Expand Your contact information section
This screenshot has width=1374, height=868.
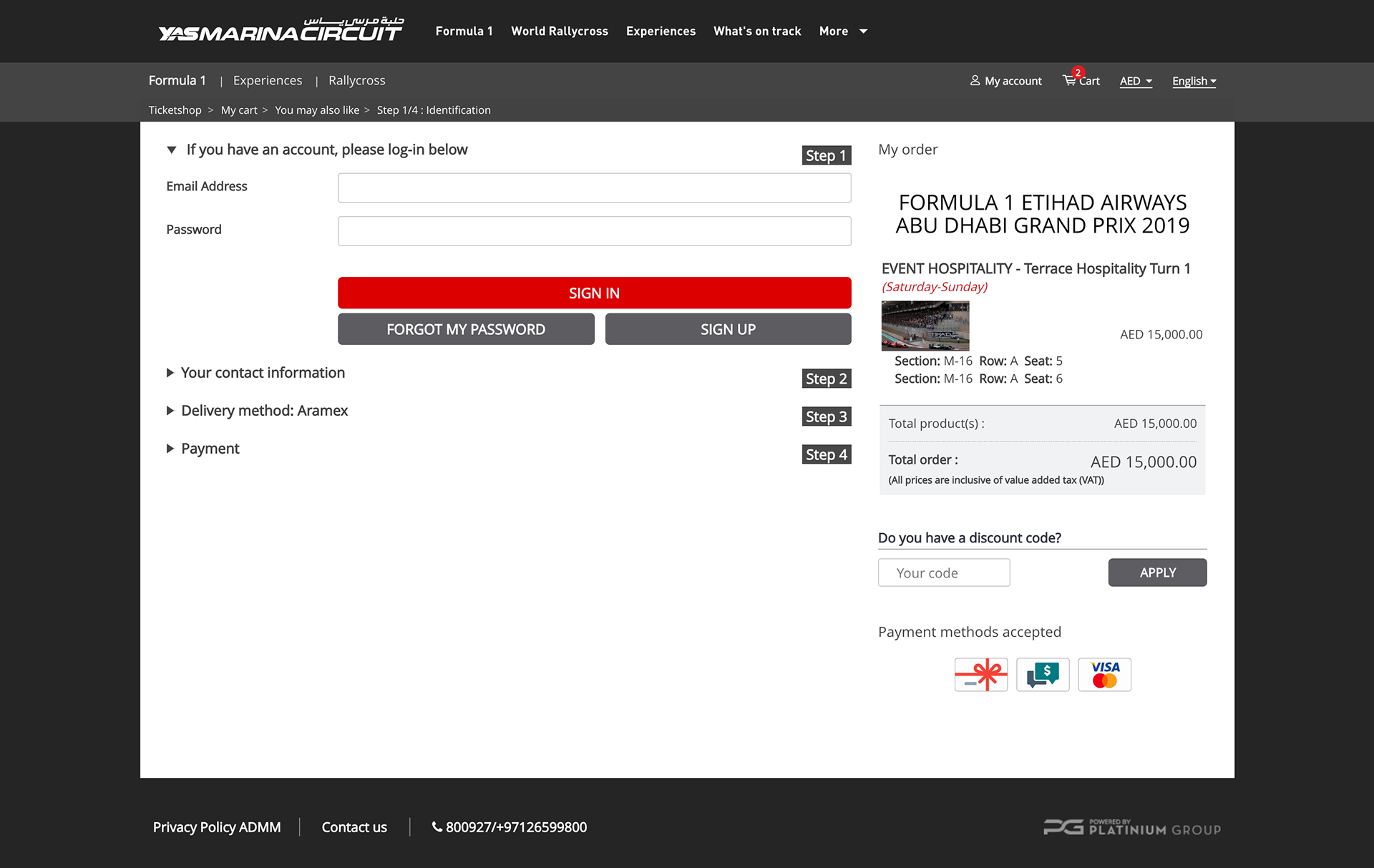[x=170, y=373]
